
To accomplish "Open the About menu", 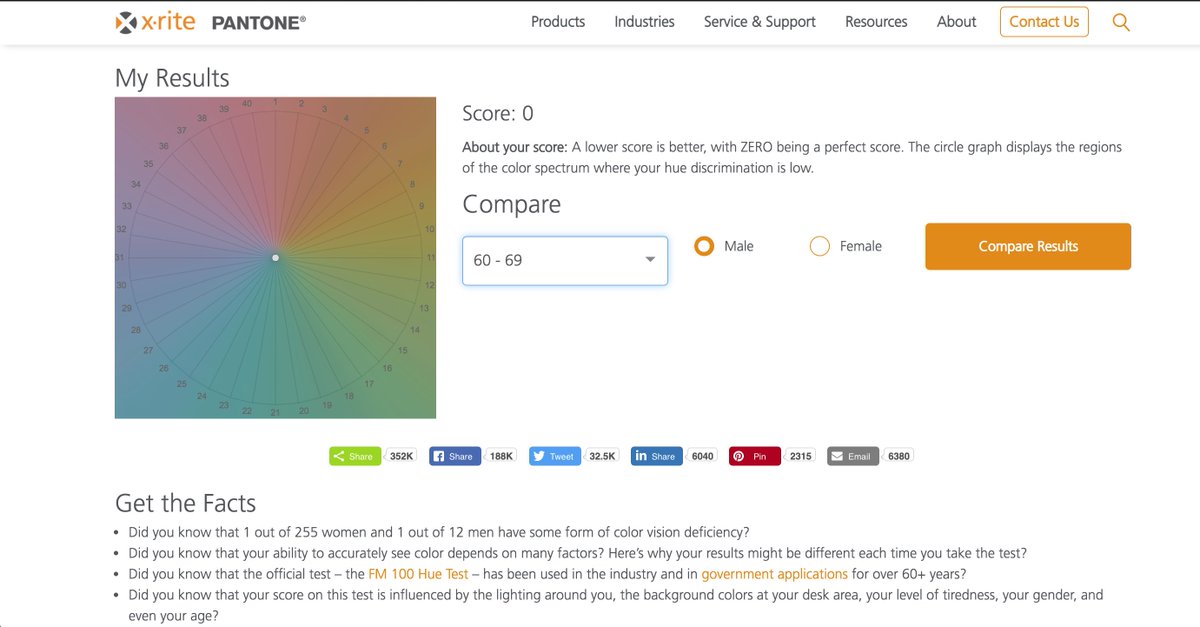I will [956, 22].
